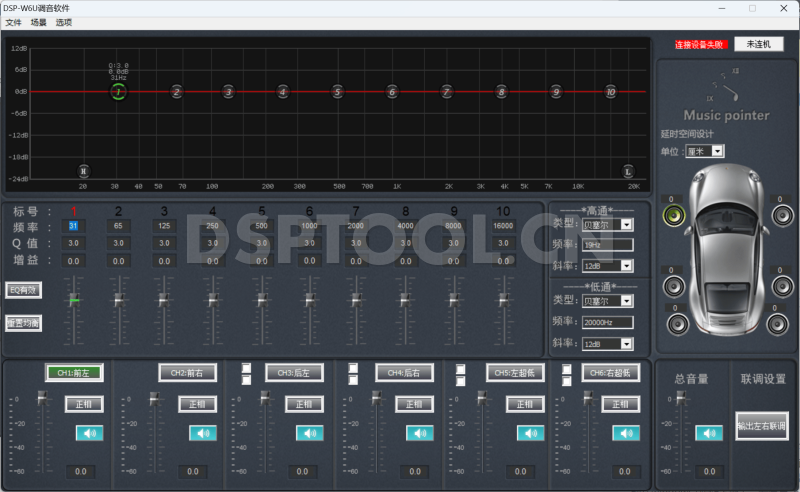
Task: Click the low-pass L marker on graph
Action: tap(628, 171)
